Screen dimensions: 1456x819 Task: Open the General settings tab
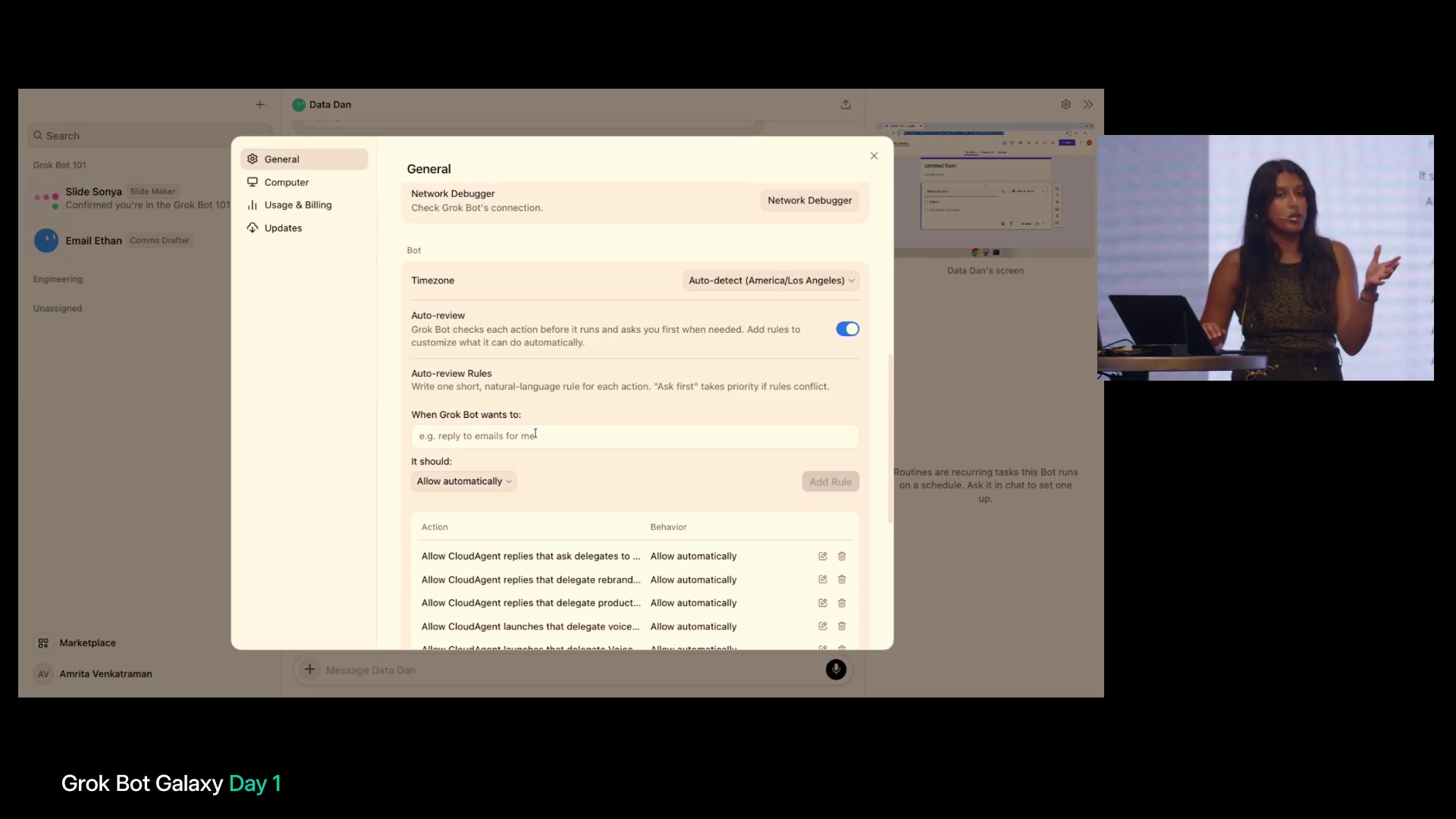pyautogui.click(x=304, y=159)
